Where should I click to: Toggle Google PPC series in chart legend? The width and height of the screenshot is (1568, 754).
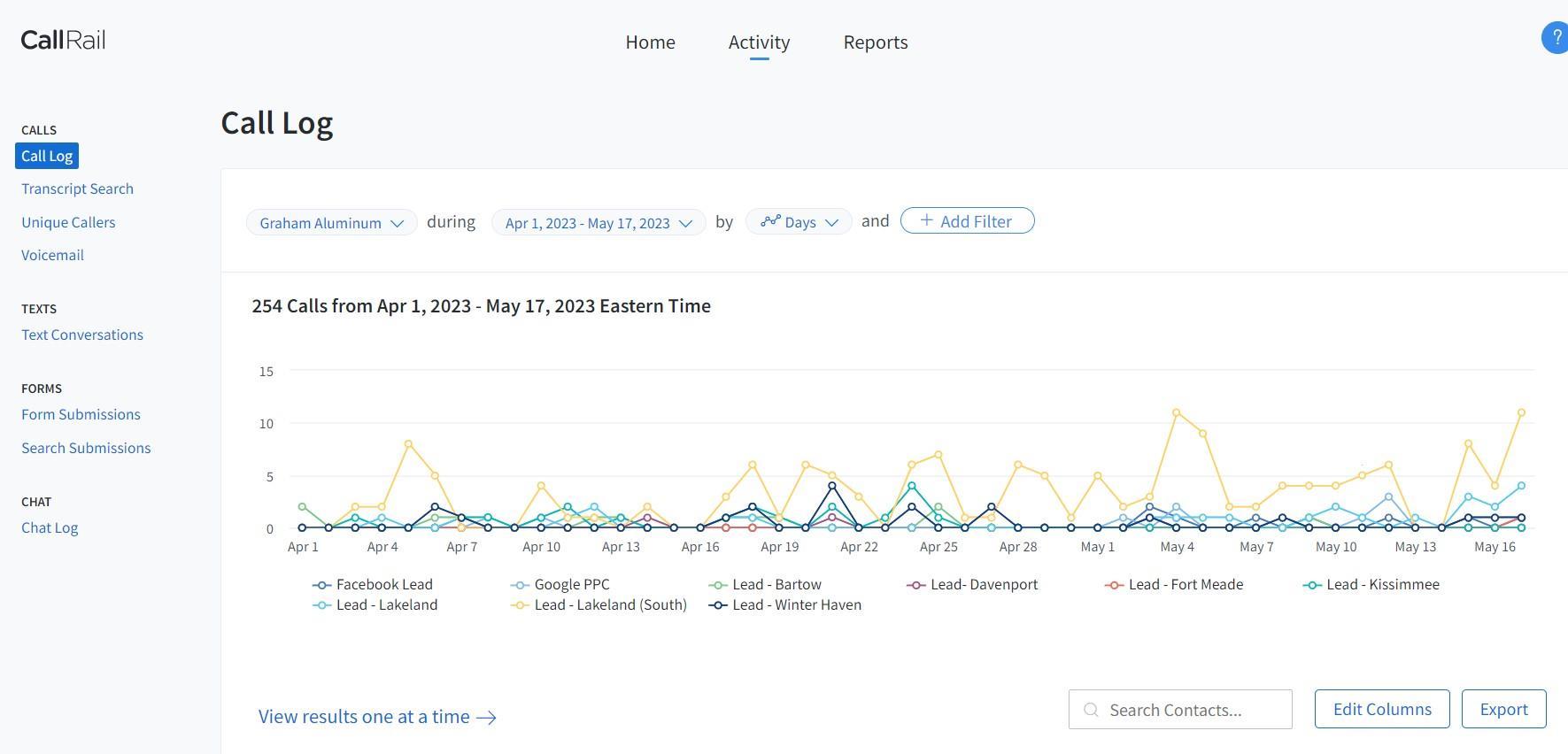(x=560, y=585)
